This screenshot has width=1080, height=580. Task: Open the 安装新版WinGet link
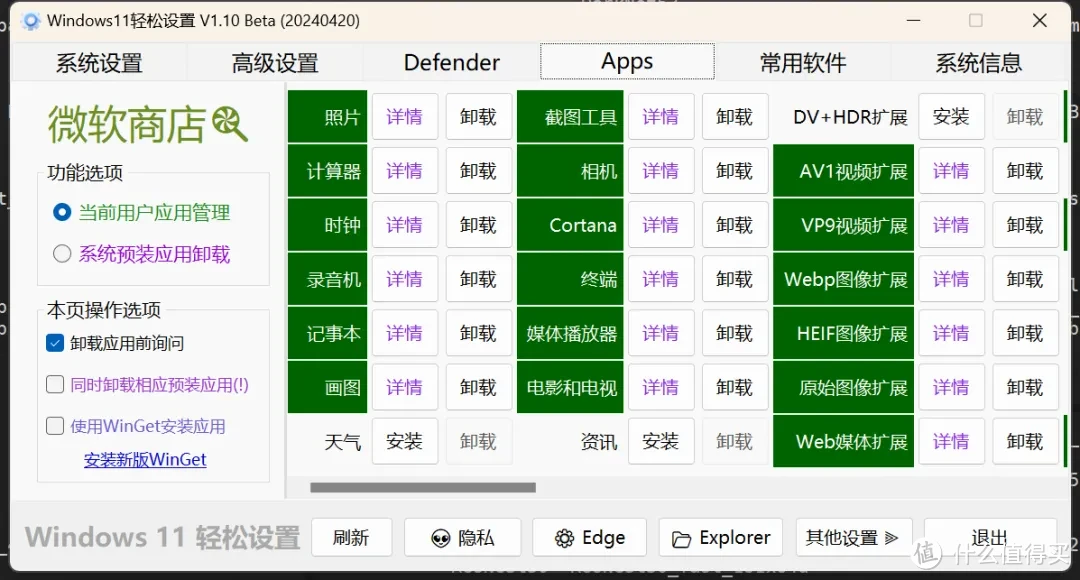[x=145, y=459]
